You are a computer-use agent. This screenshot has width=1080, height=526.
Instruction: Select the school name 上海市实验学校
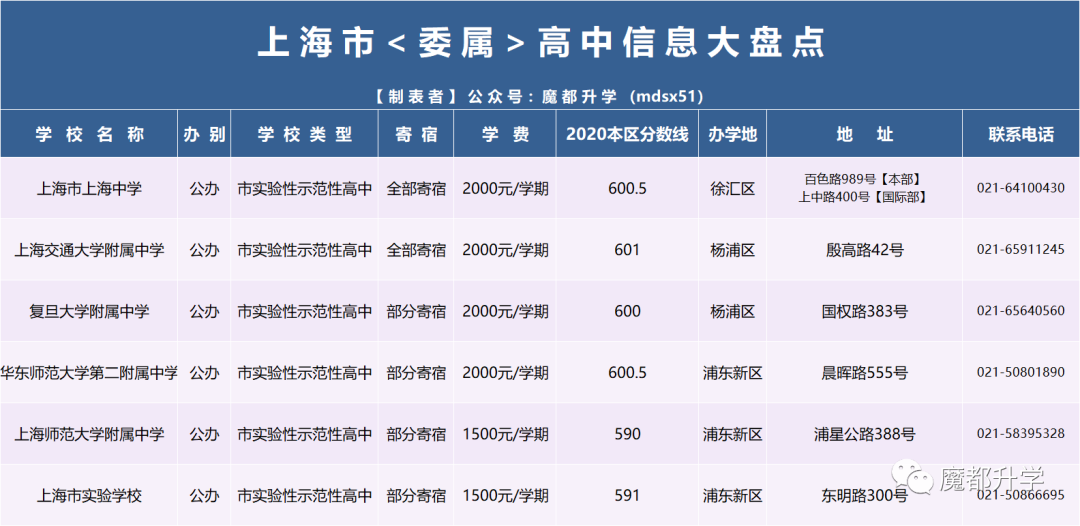(x=89, y=496)
